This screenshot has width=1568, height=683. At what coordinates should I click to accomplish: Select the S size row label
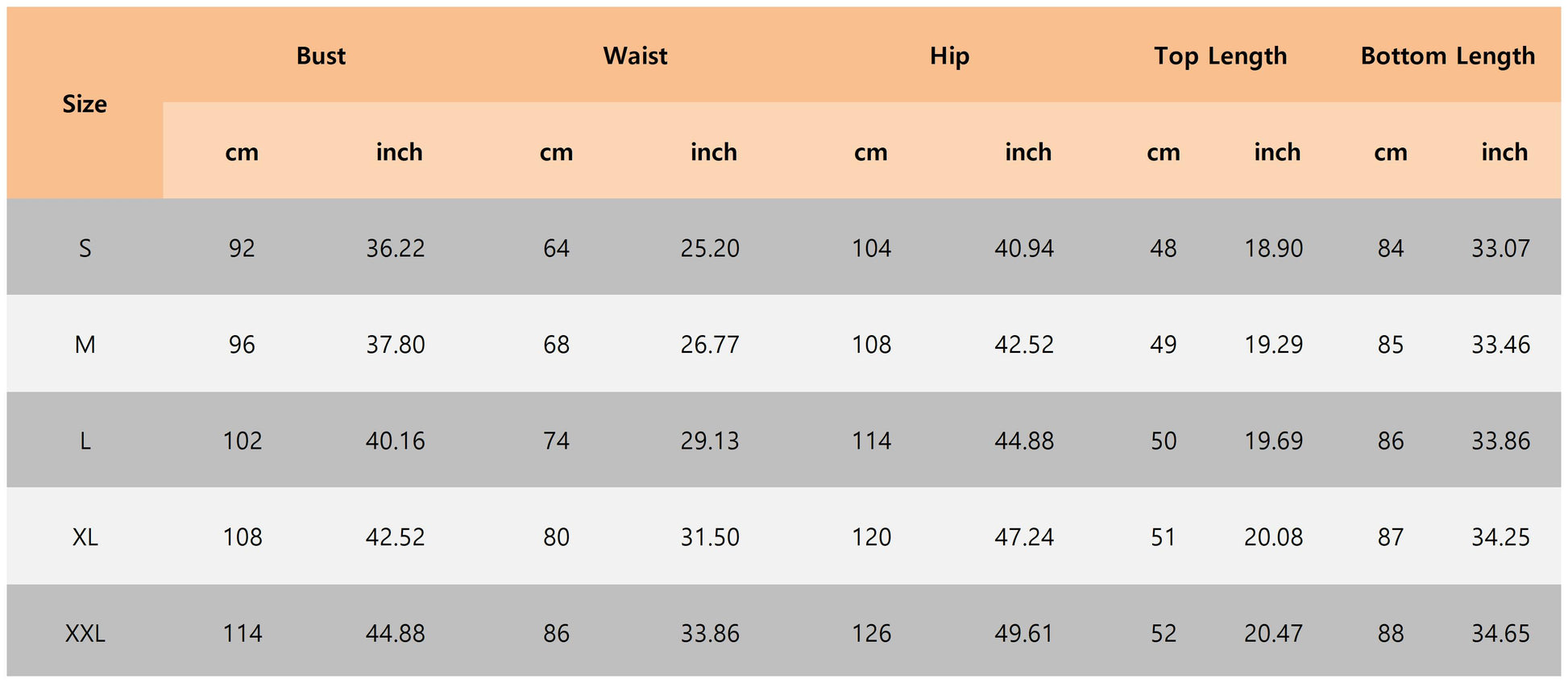pyautogui.click(x=85, y=248)
